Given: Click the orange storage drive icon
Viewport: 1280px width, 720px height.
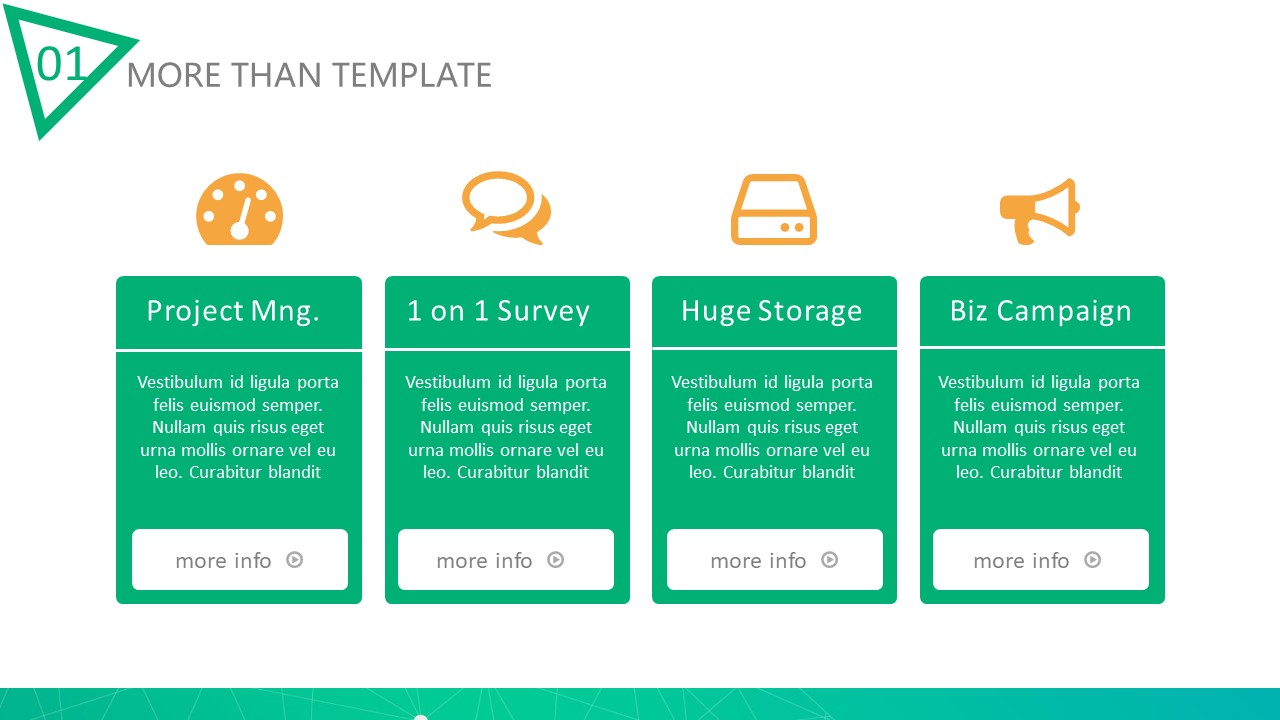Looking at the screenshot, I should coord(773,210).
